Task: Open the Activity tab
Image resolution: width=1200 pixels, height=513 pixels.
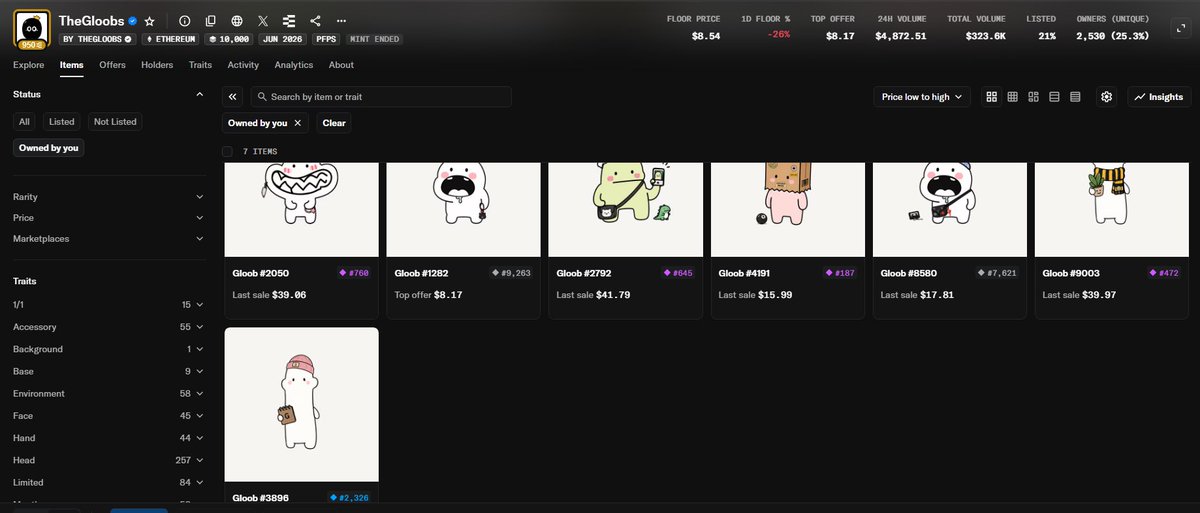Action: click(243, 65)
